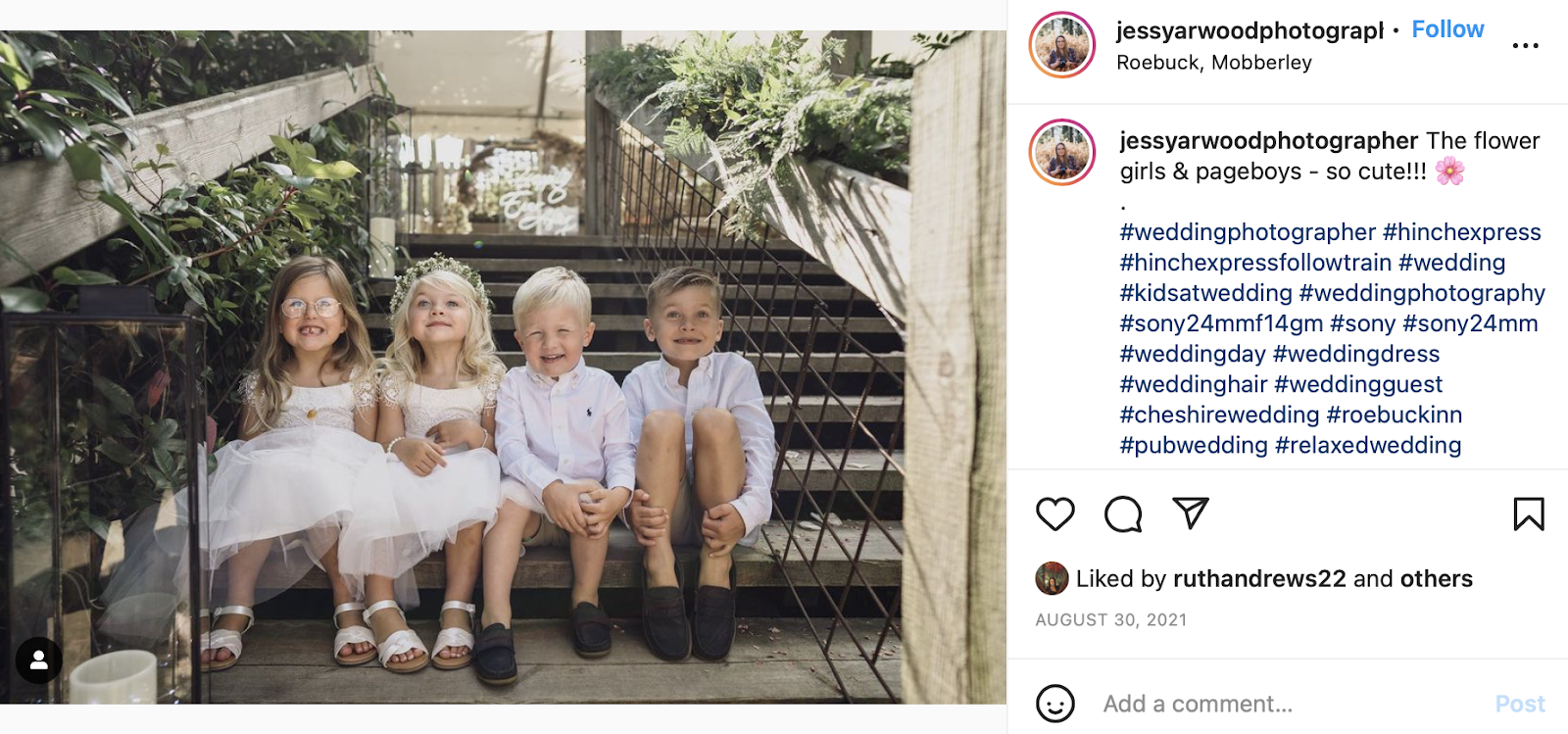Open comments via the speech bubble icon
1568x734 pixels.
(x=1123, y=514)
